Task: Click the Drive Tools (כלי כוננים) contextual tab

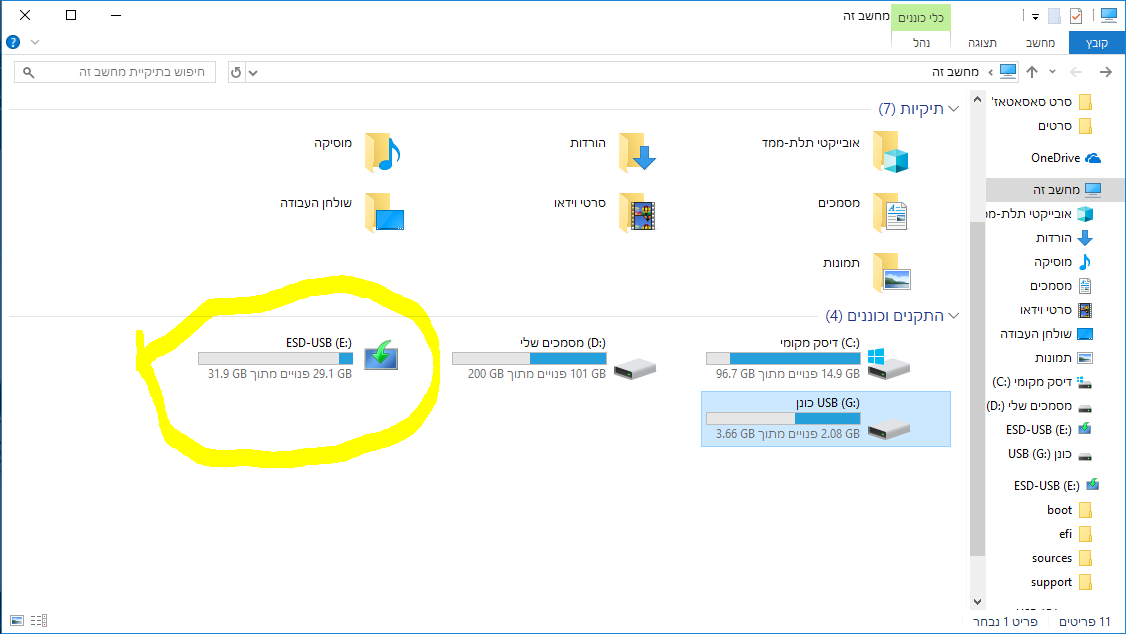Action: [x=921, y=17]
